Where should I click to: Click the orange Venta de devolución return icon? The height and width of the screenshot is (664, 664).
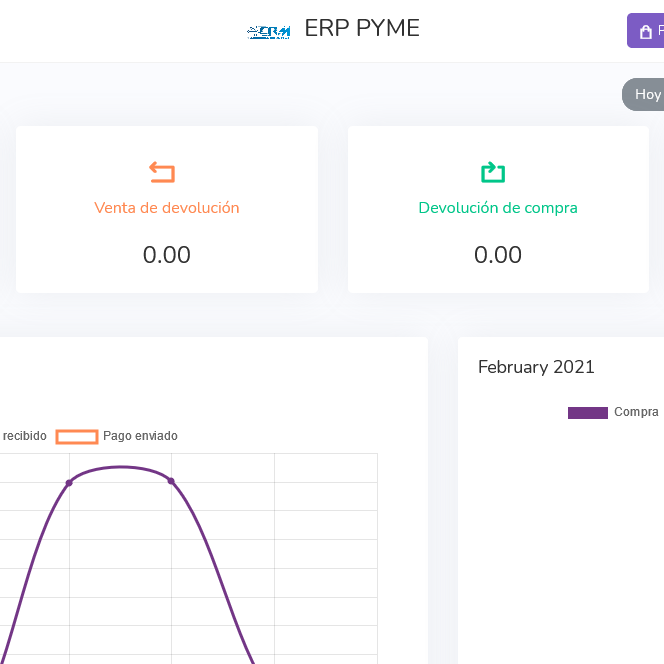coord(162,172)
